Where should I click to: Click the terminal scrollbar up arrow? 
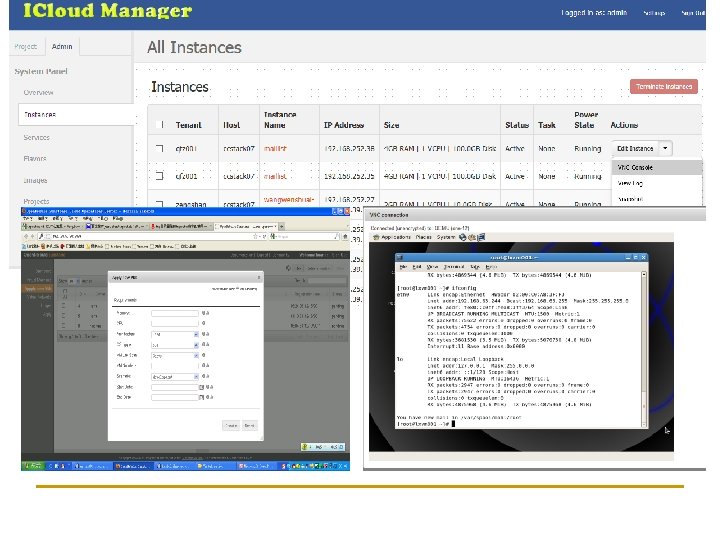pyautogui.click(x=644, y=275)
